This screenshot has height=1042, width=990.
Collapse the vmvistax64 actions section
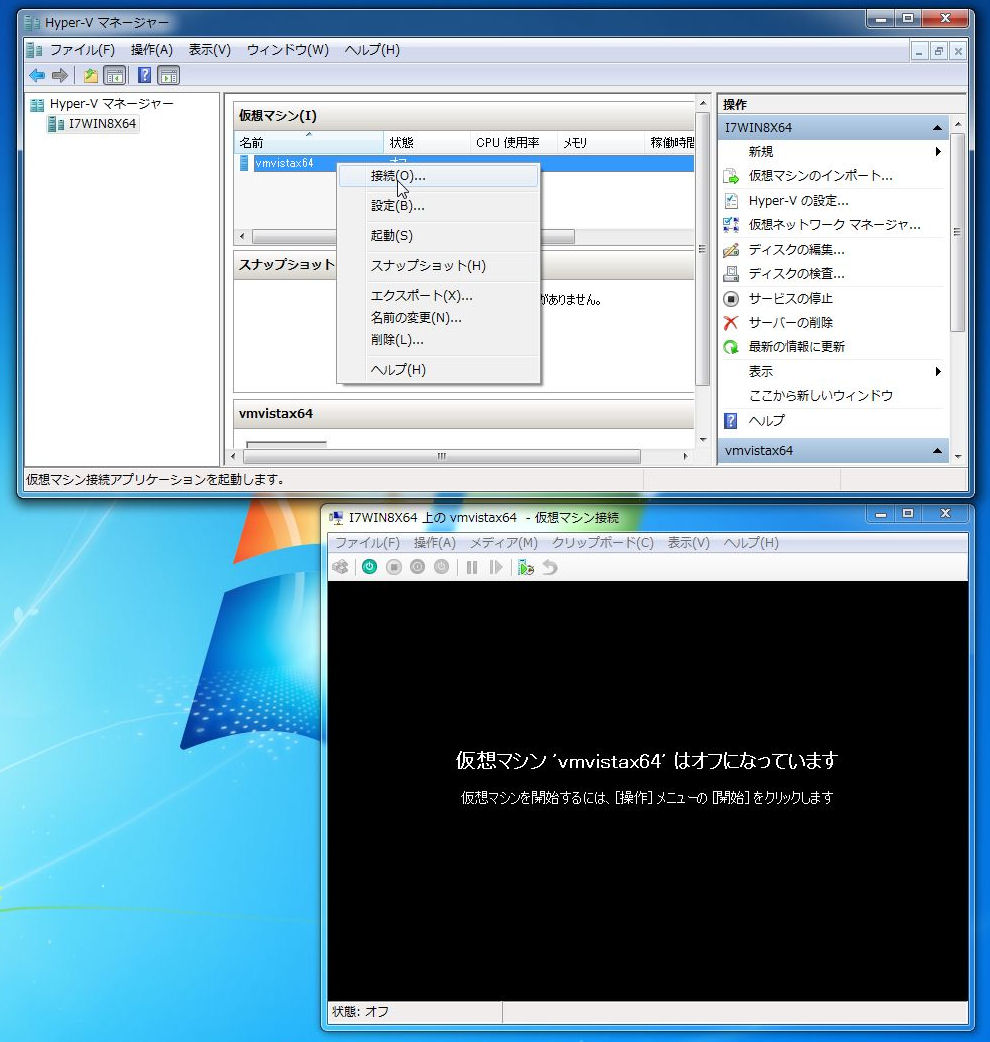[938, 451]
